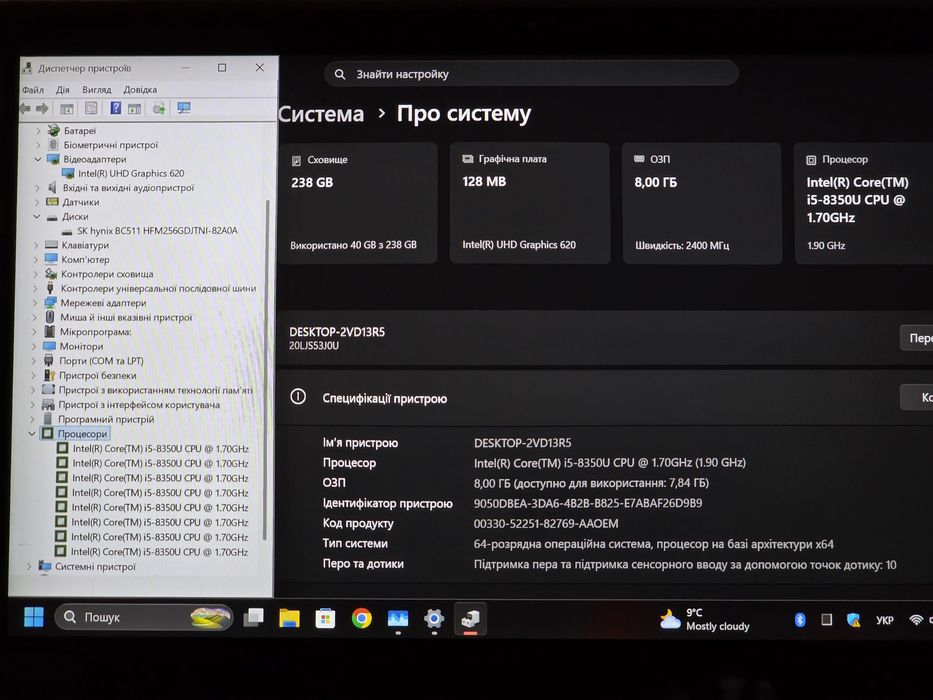The height and width of the screenshot is (700, 933).
Task: Collapse the Диски node
Action: pyautogui.click(x=37, y=217)
